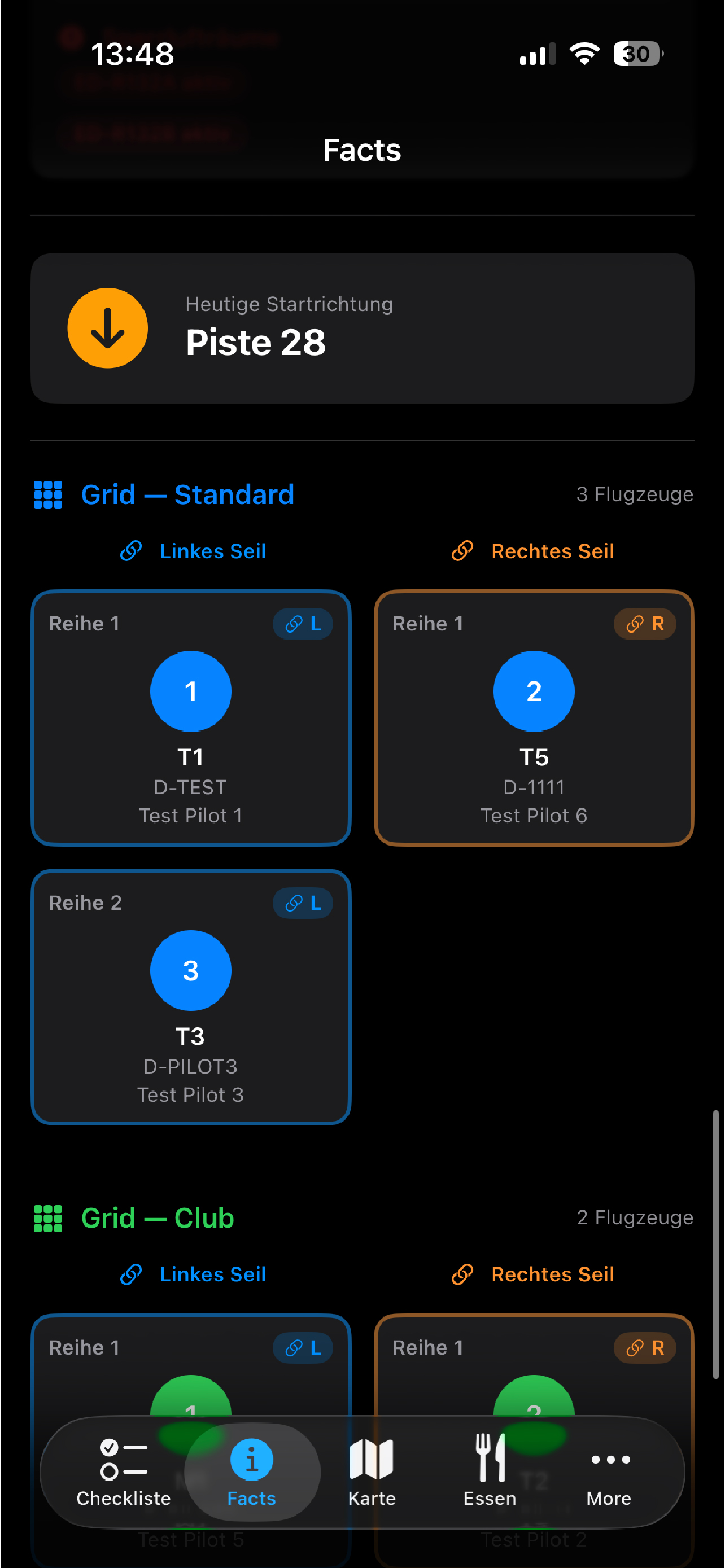Tap the Piste 28 start direction card
Screen dimensions: 725x1568
pyautogui.click(x=362, y=328)
